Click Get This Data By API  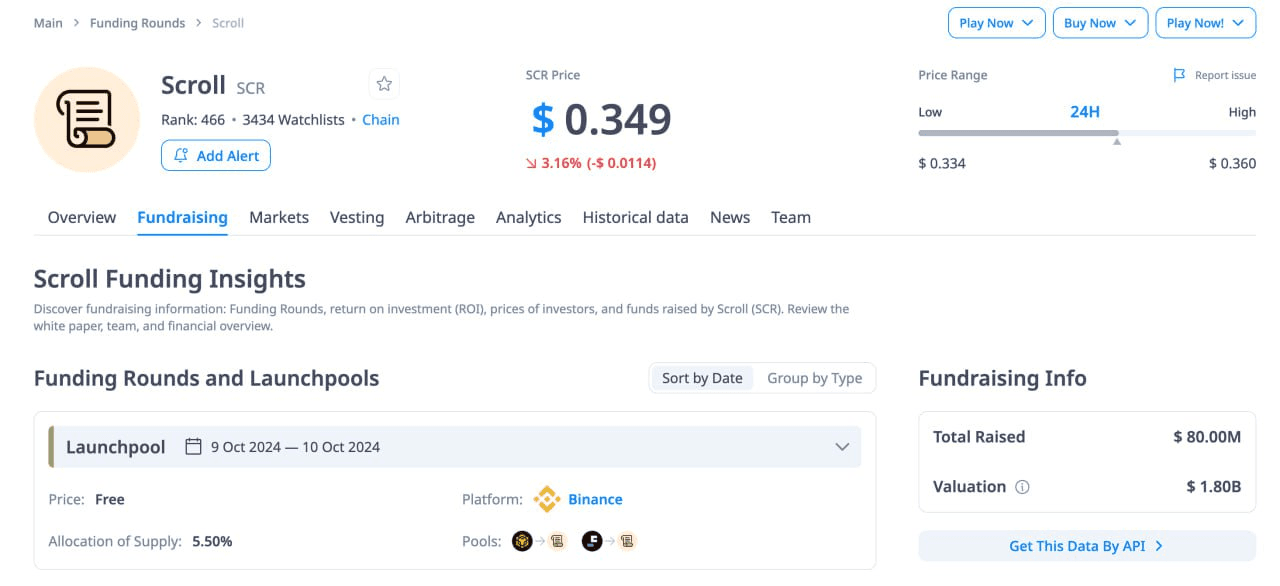[1087, 546]
